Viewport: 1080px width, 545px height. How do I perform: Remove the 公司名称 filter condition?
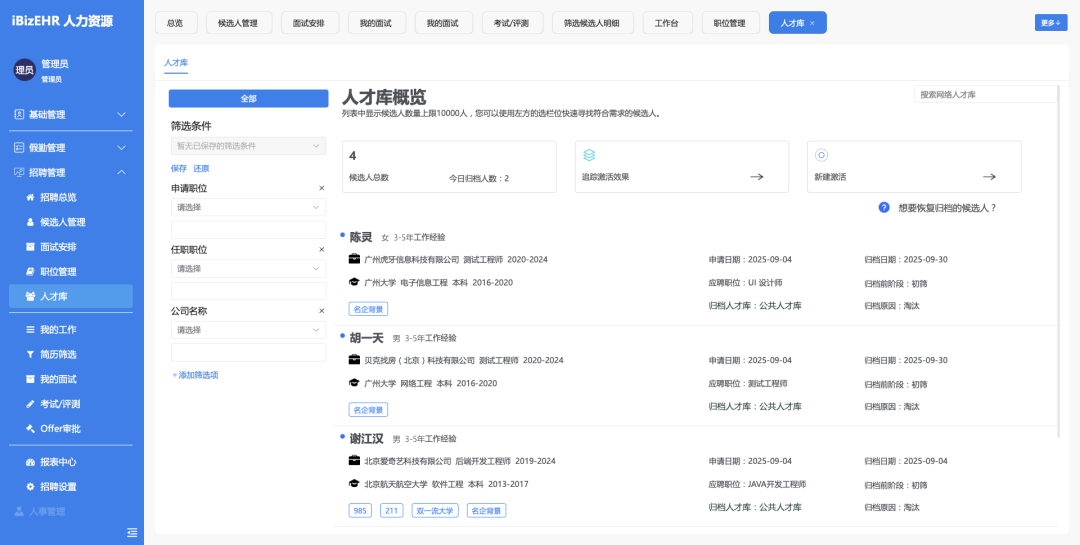(322, 311)
